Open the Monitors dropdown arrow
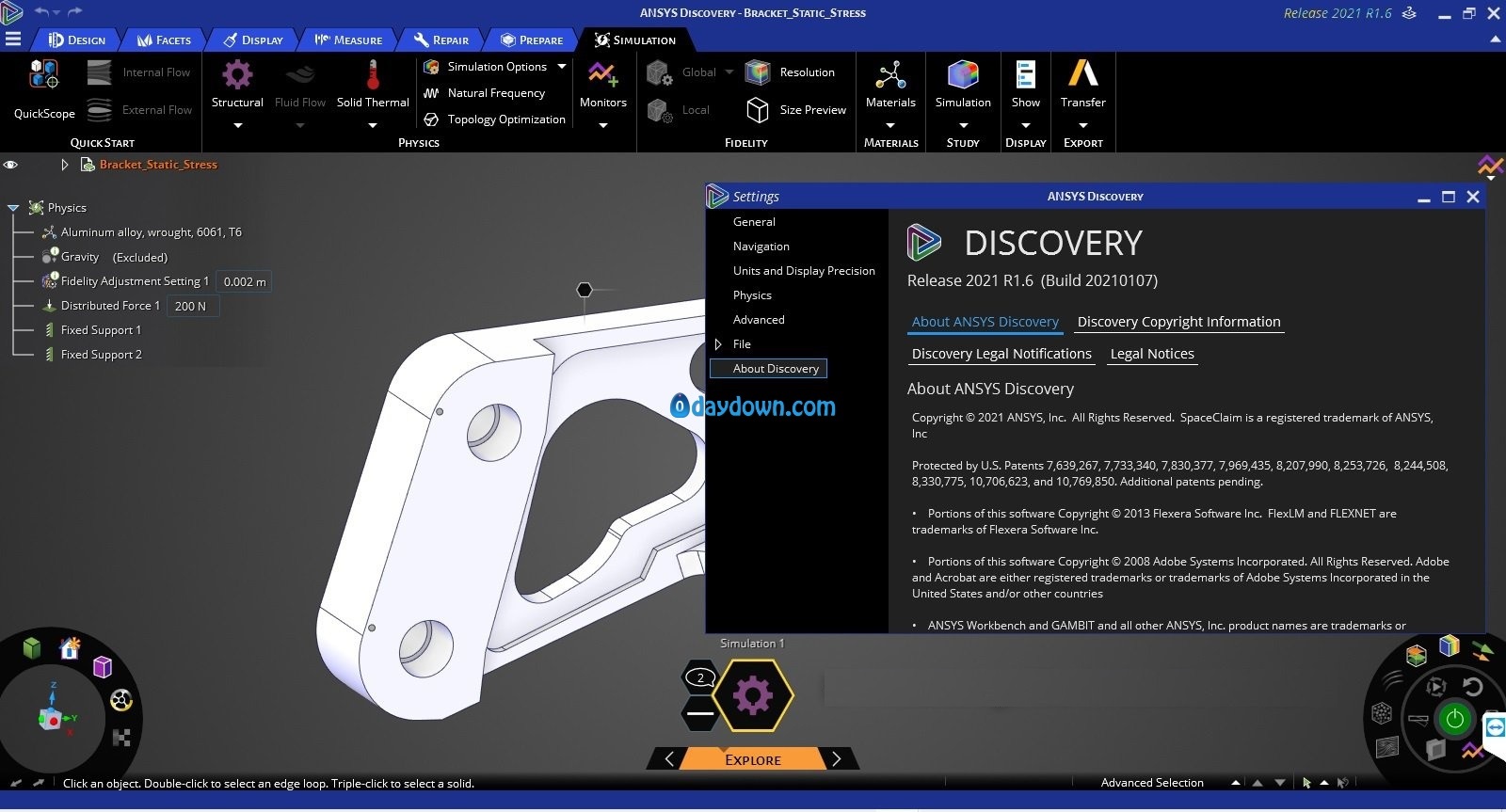The image size is (1506, 812). click(602, 125)
